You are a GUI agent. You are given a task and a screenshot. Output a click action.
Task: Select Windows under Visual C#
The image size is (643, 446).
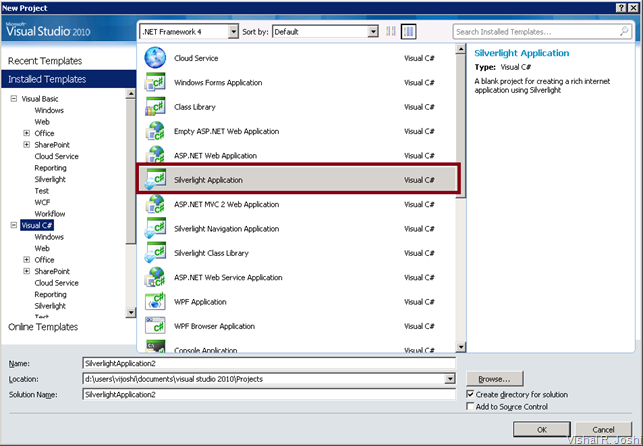tap(49, 237)
